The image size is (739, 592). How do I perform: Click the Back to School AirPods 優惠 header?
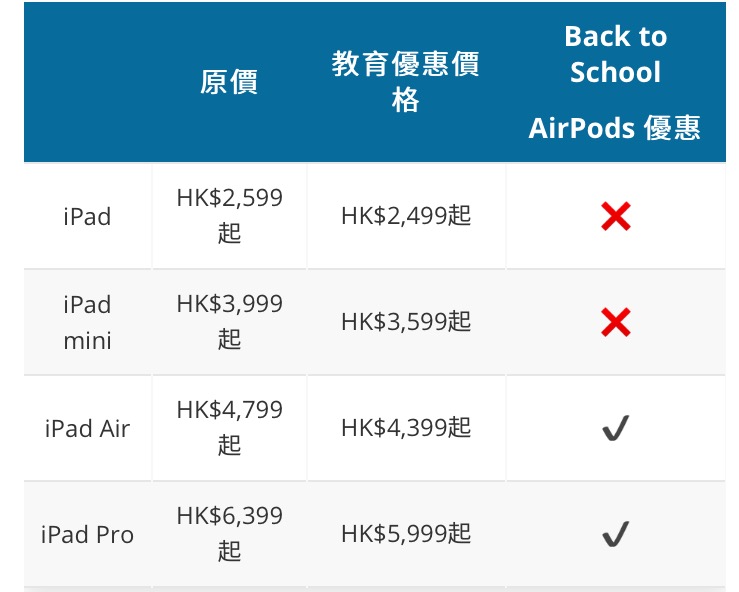coord(616,82)
